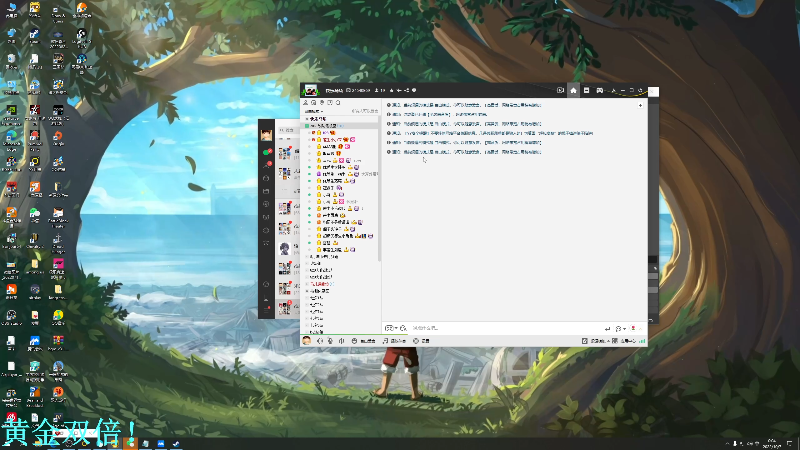Click the enter-arrow send icon
This screenshot has height=450, width=800.
[x=607, y=329]
